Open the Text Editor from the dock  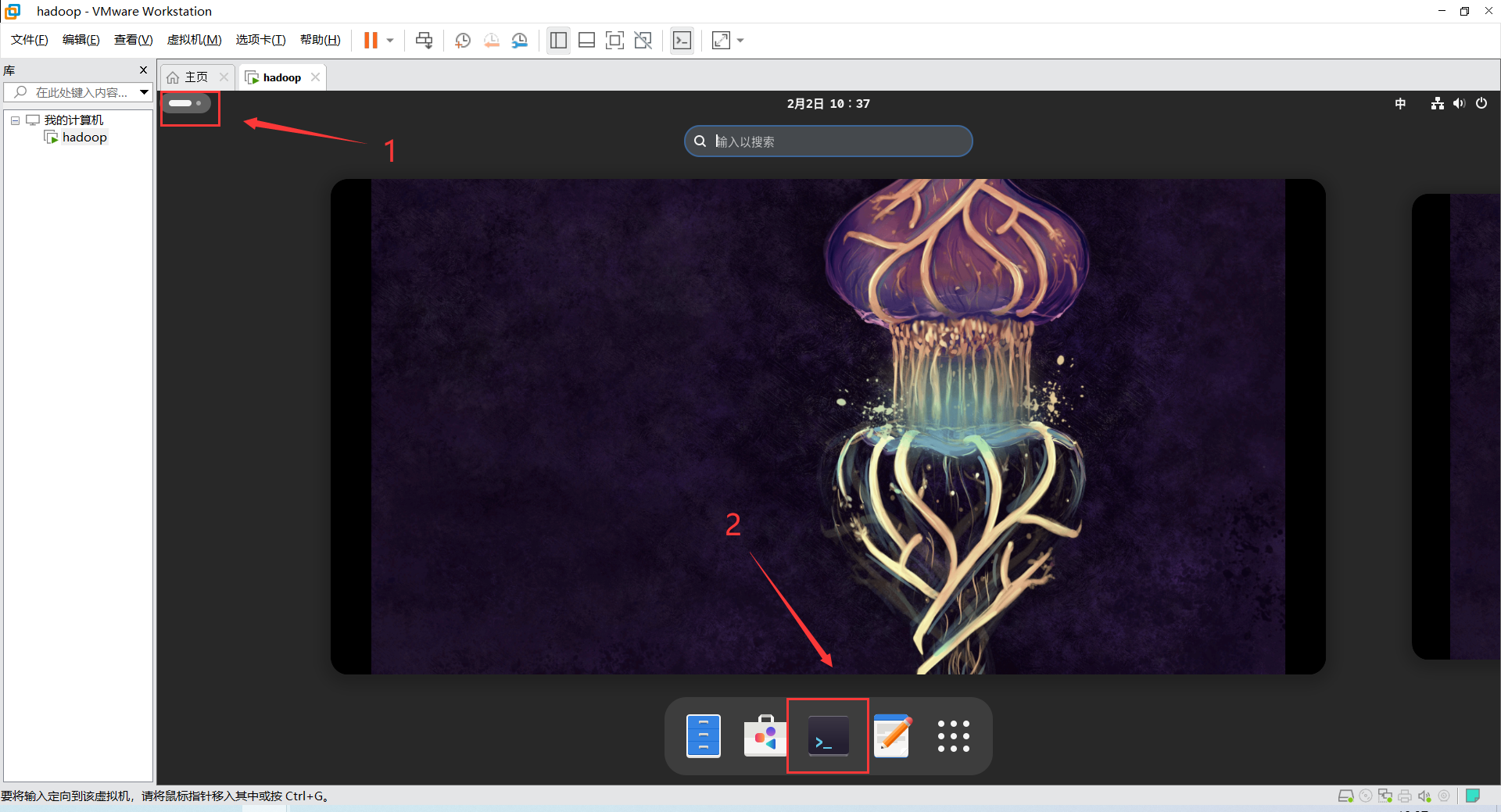coord(891,735)
